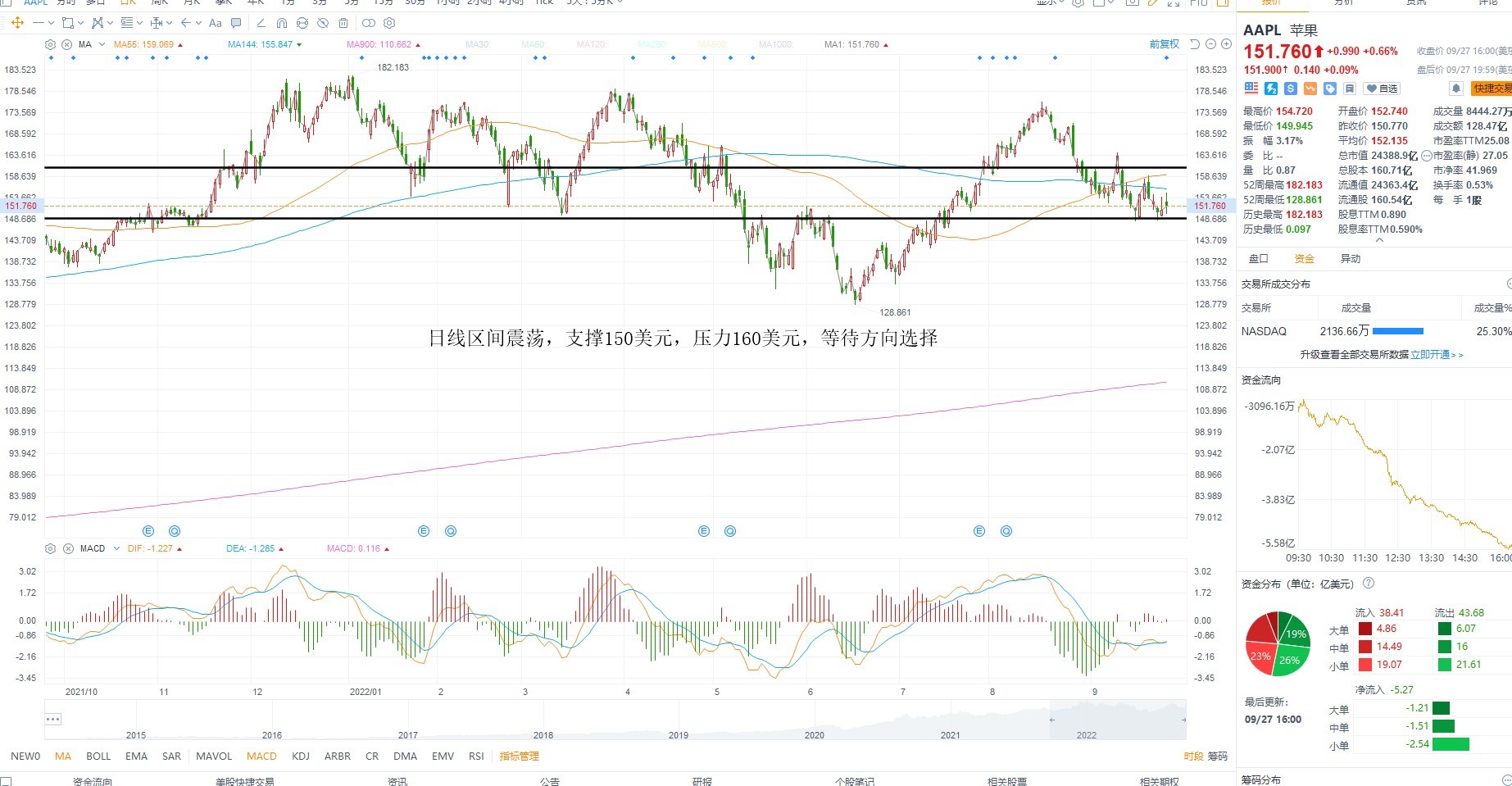This screenshot has width=1512, height=786.
Task: Switch to the 资金 tab
Action: (1304, 258)
